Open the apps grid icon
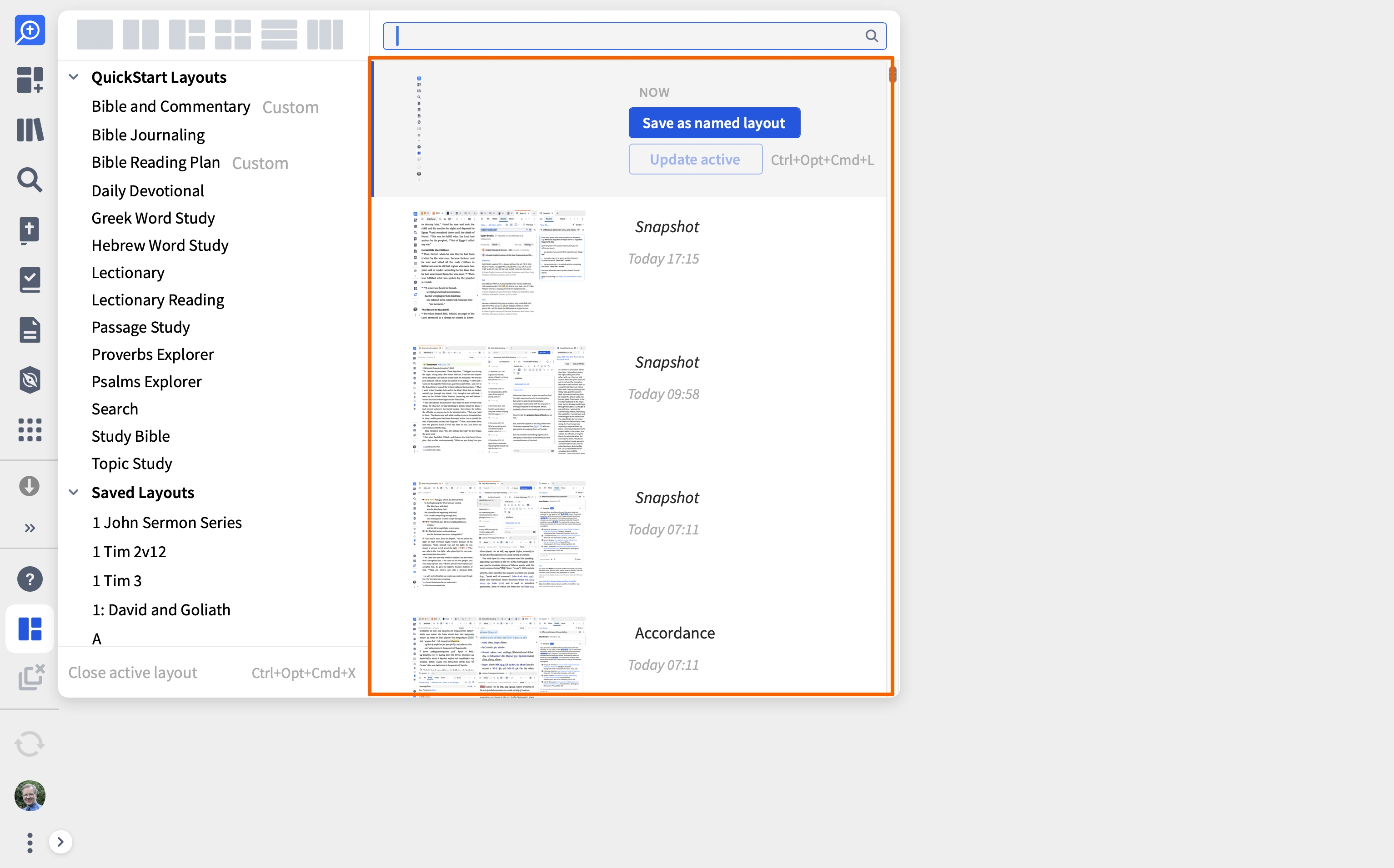Screen dimensions: 1394x868 point(30,429)
